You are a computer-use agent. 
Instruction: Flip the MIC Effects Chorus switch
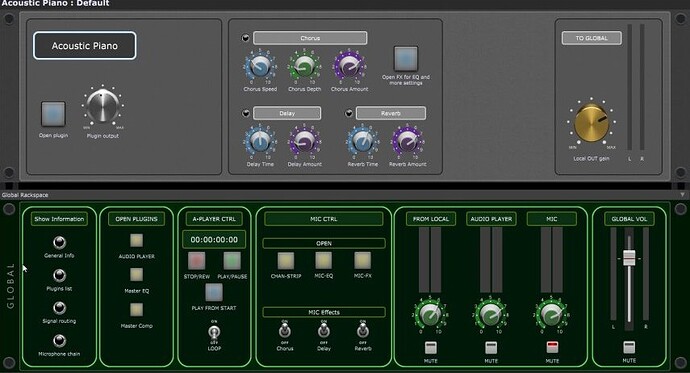[x=285, y=330]
